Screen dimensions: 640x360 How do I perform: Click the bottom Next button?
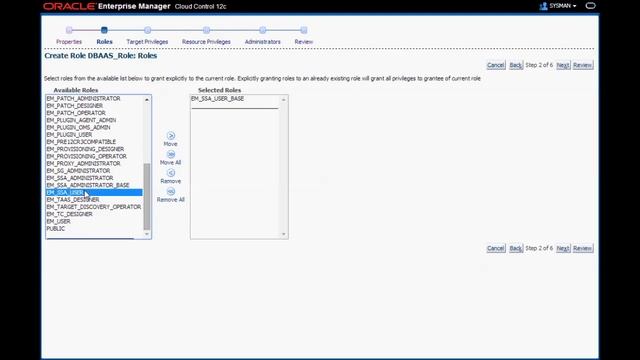coord(563,248)
